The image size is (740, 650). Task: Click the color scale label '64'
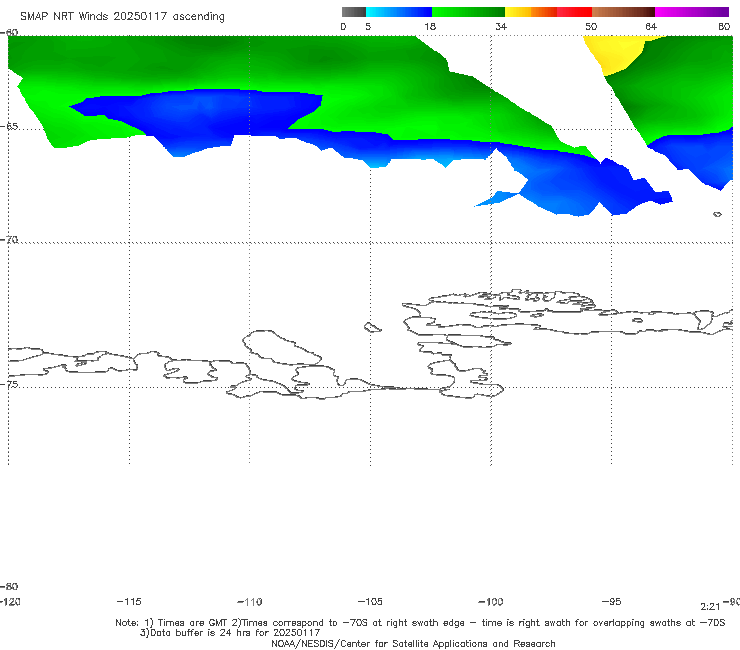[651, 26]
